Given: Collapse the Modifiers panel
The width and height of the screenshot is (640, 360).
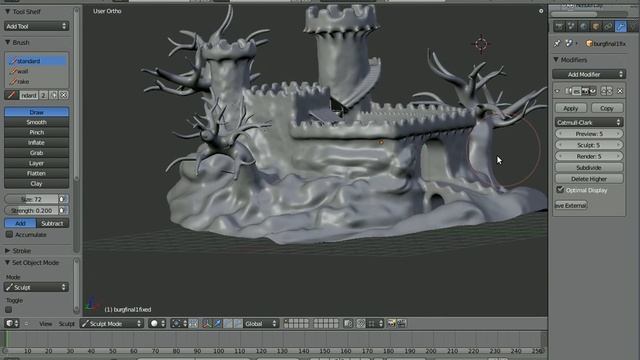Looking at the screenshot, I should 556,60.
